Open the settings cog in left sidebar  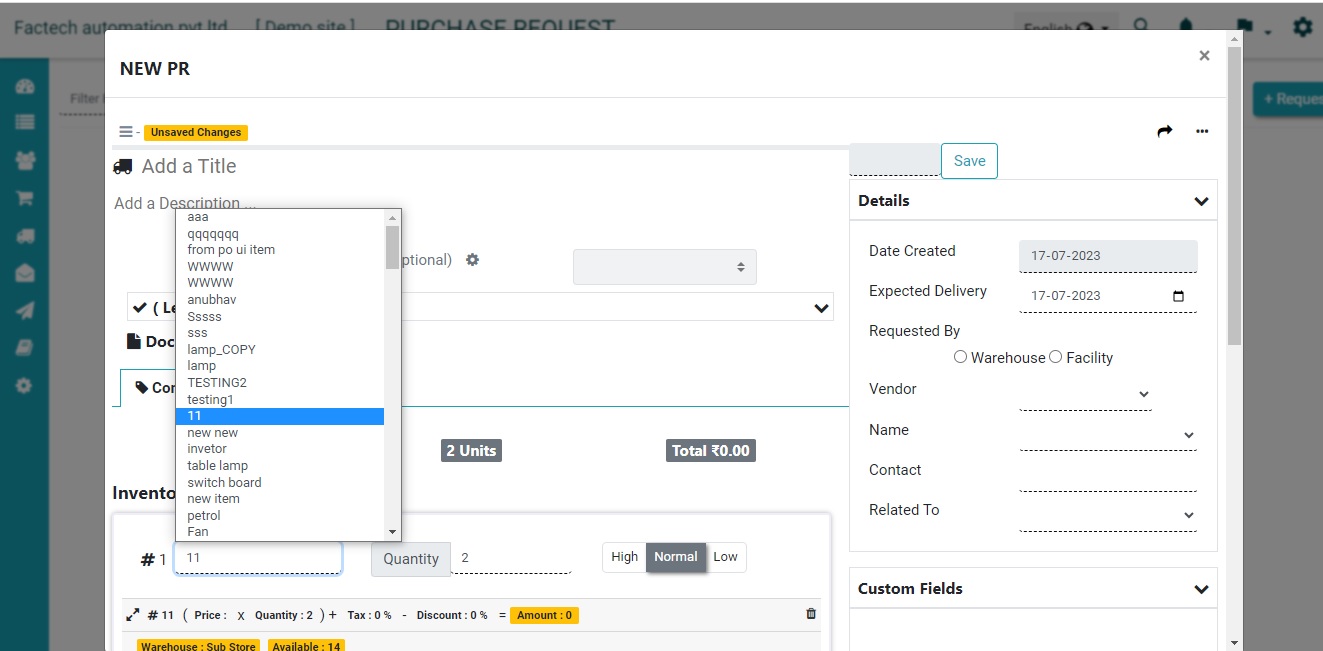(x=25, y=385)
